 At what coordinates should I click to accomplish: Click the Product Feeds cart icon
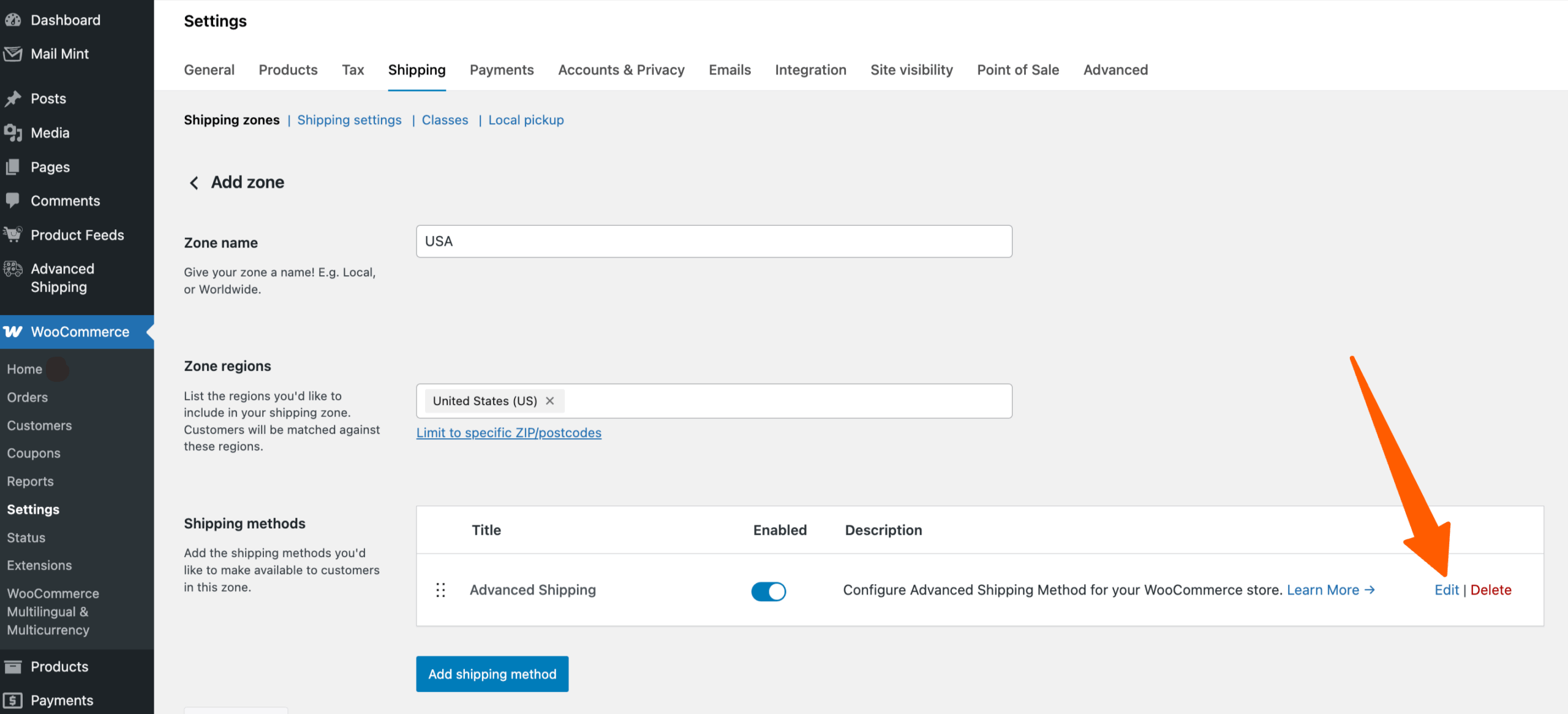tap(13, 235)
